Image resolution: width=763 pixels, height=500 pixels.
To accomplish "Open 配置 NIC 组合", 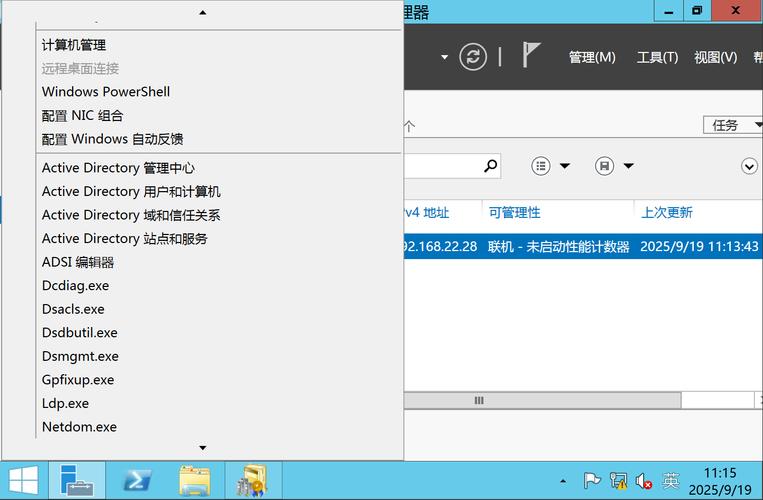I will coord(82,116).
